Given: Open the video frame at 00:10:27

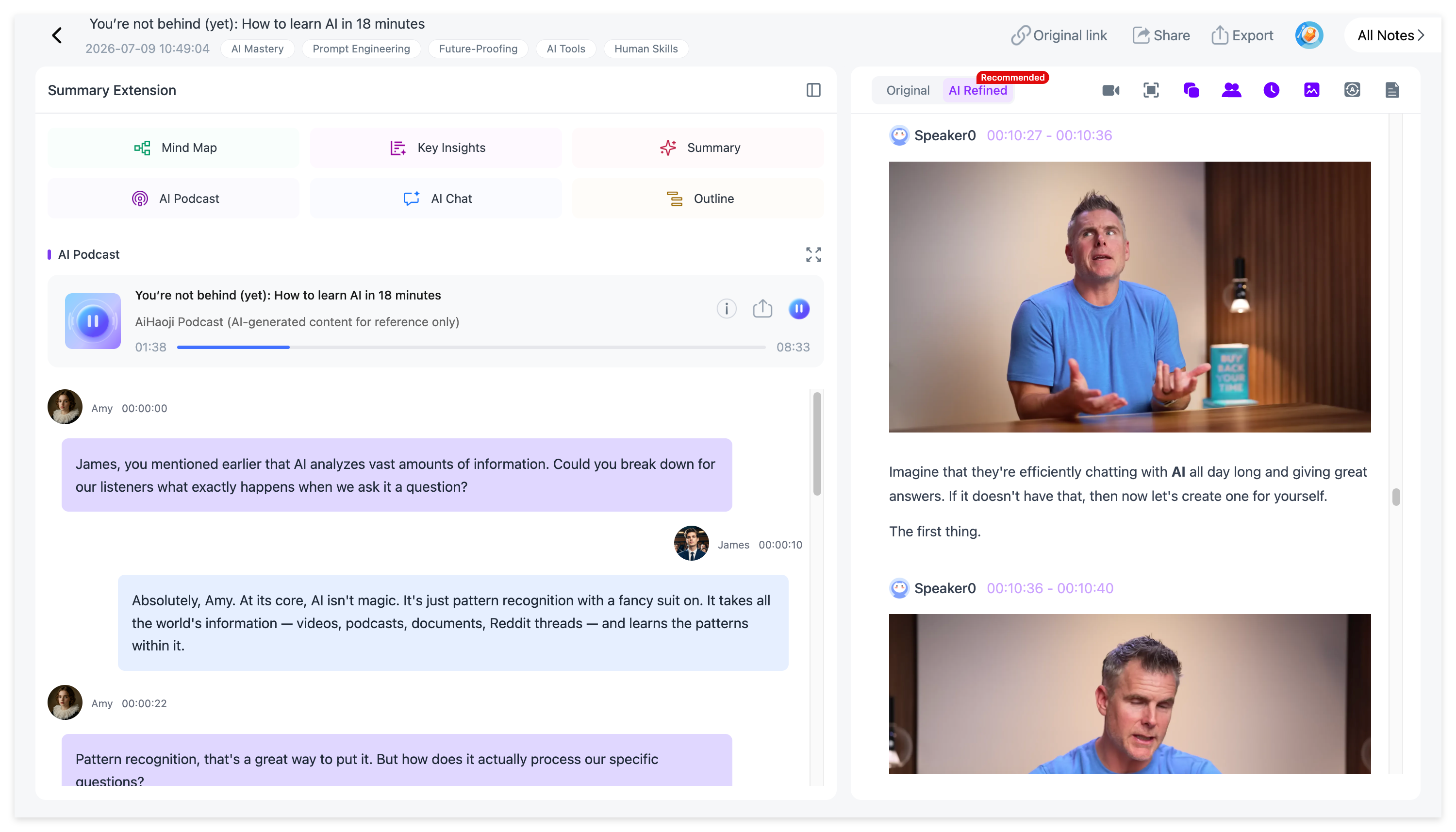Looking at the screenshot, I should [x=1129, y=297].
